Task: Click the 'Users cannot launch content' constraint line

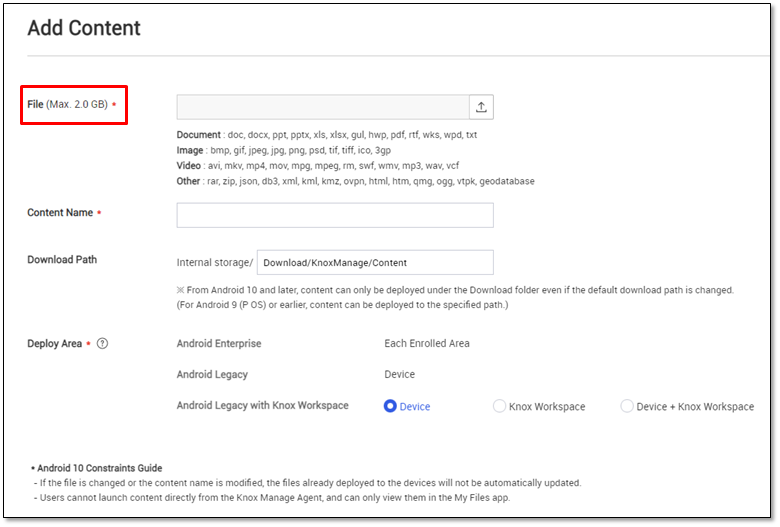Action: point(272,498)
